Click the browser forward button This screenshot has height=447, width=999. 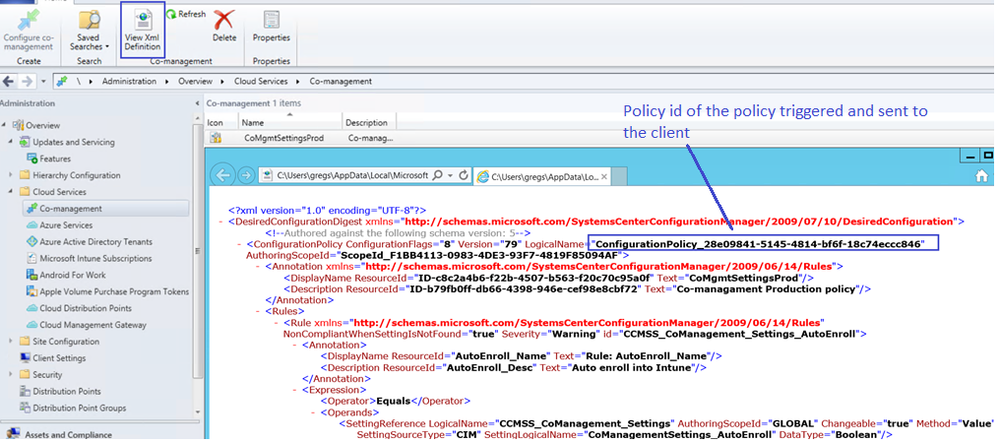tap(245, 175)
